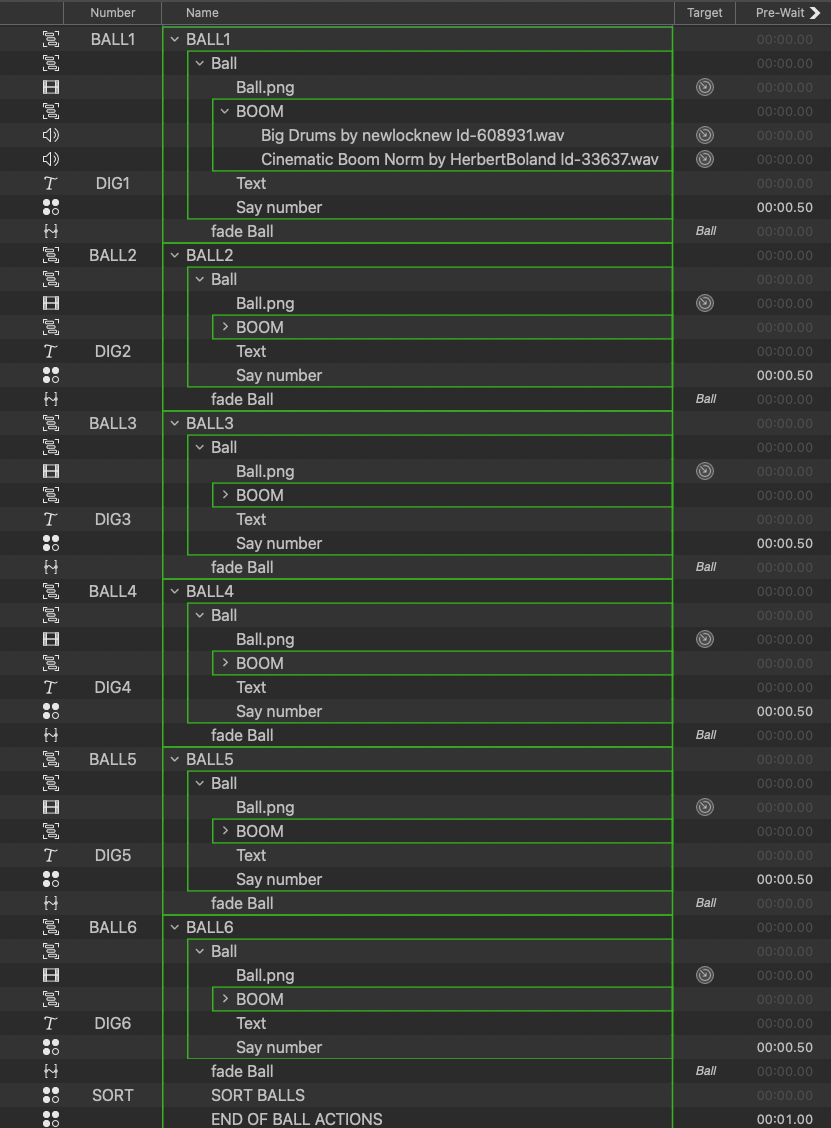Expand the BOOM group inside BALL2

(x=225, y=327)
